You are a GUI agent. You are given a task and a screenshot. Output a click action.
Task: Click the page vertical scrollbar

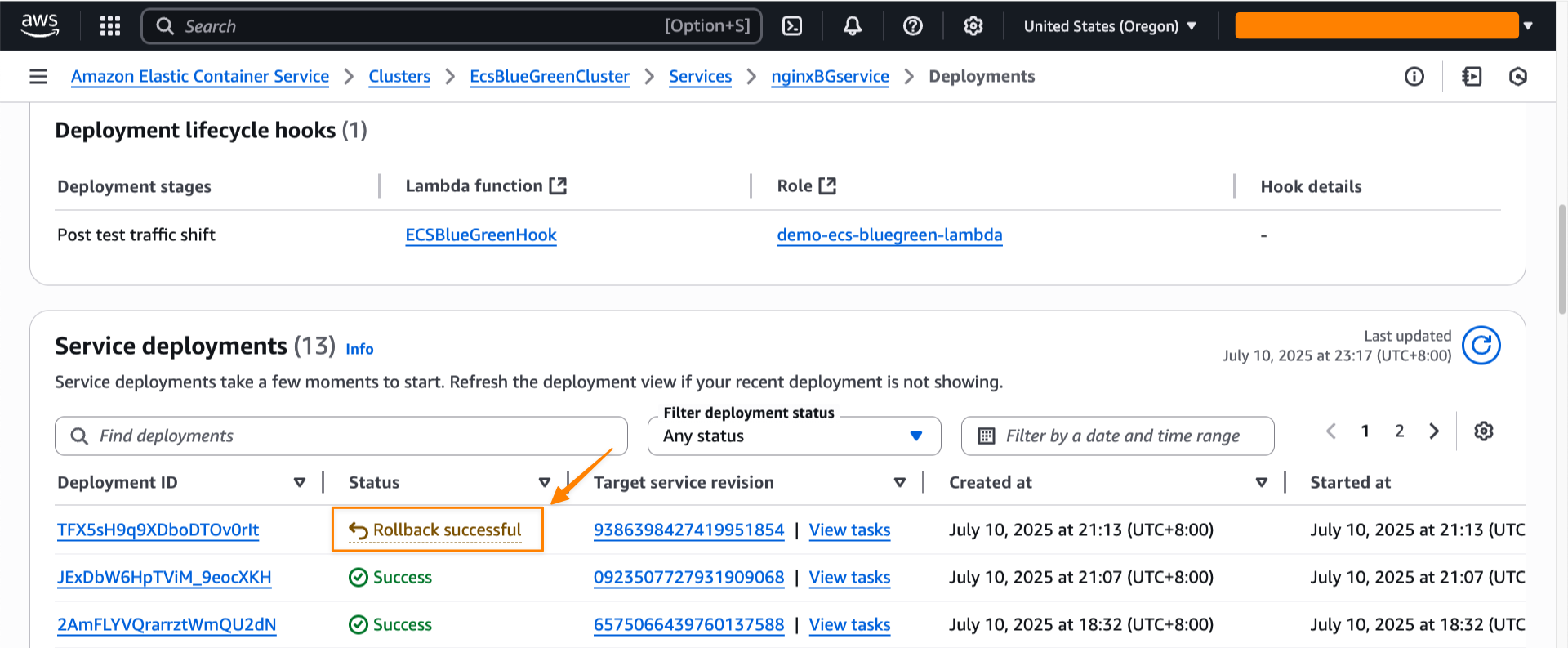pyautogui.click(x=1562, y=260)
